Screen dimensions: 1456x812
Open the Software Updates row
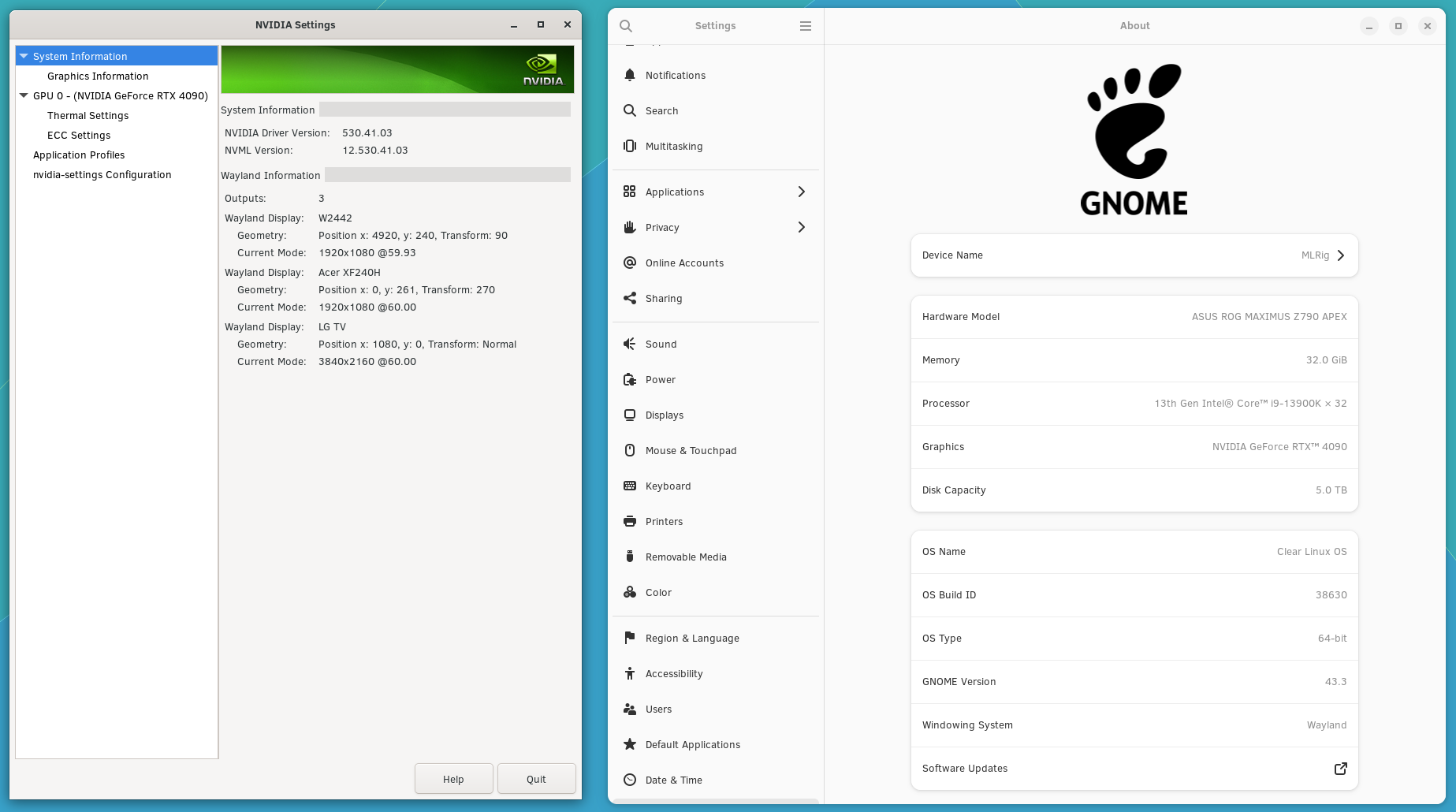point(1134,769)
